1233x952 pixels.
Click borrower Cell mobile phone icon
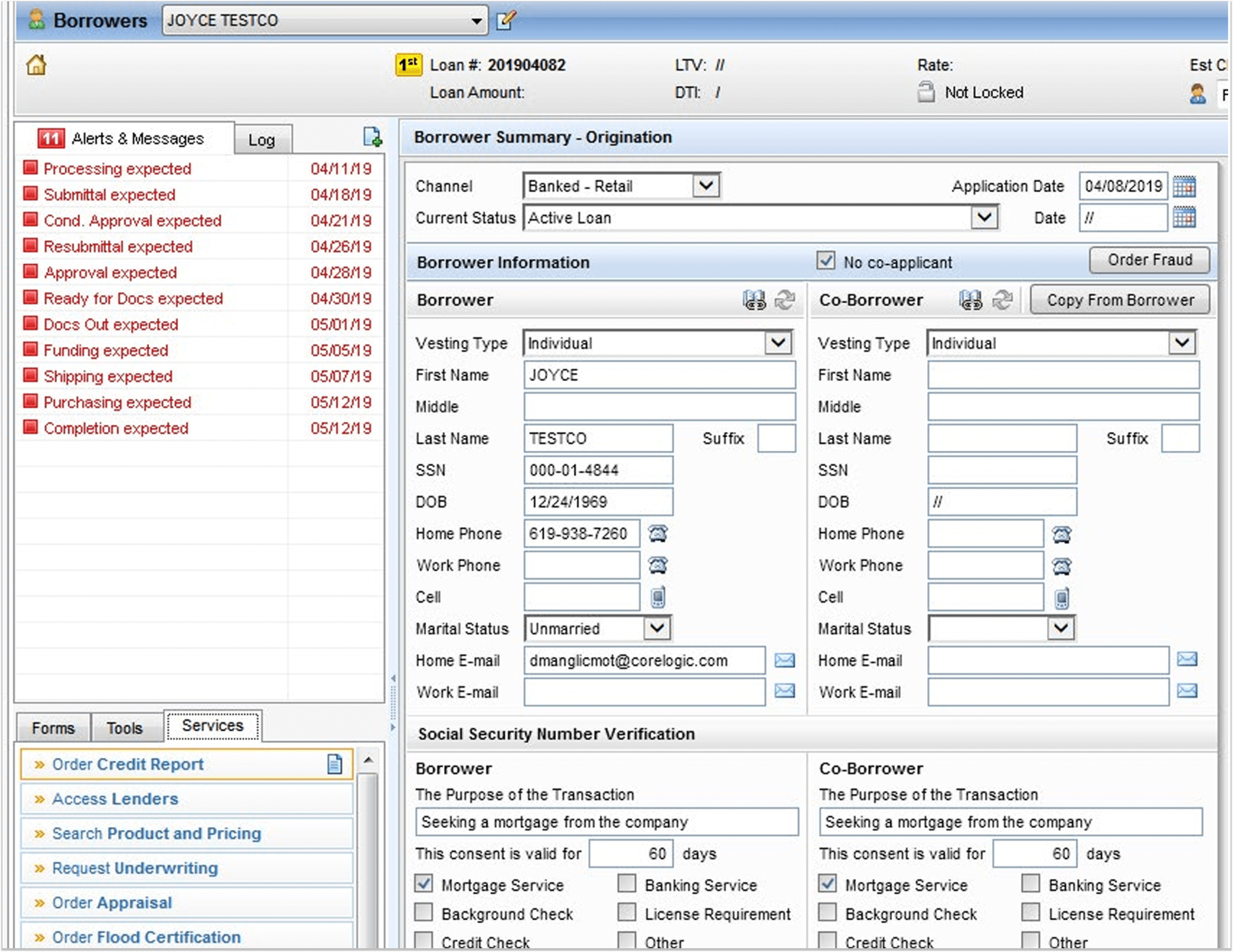658,597
